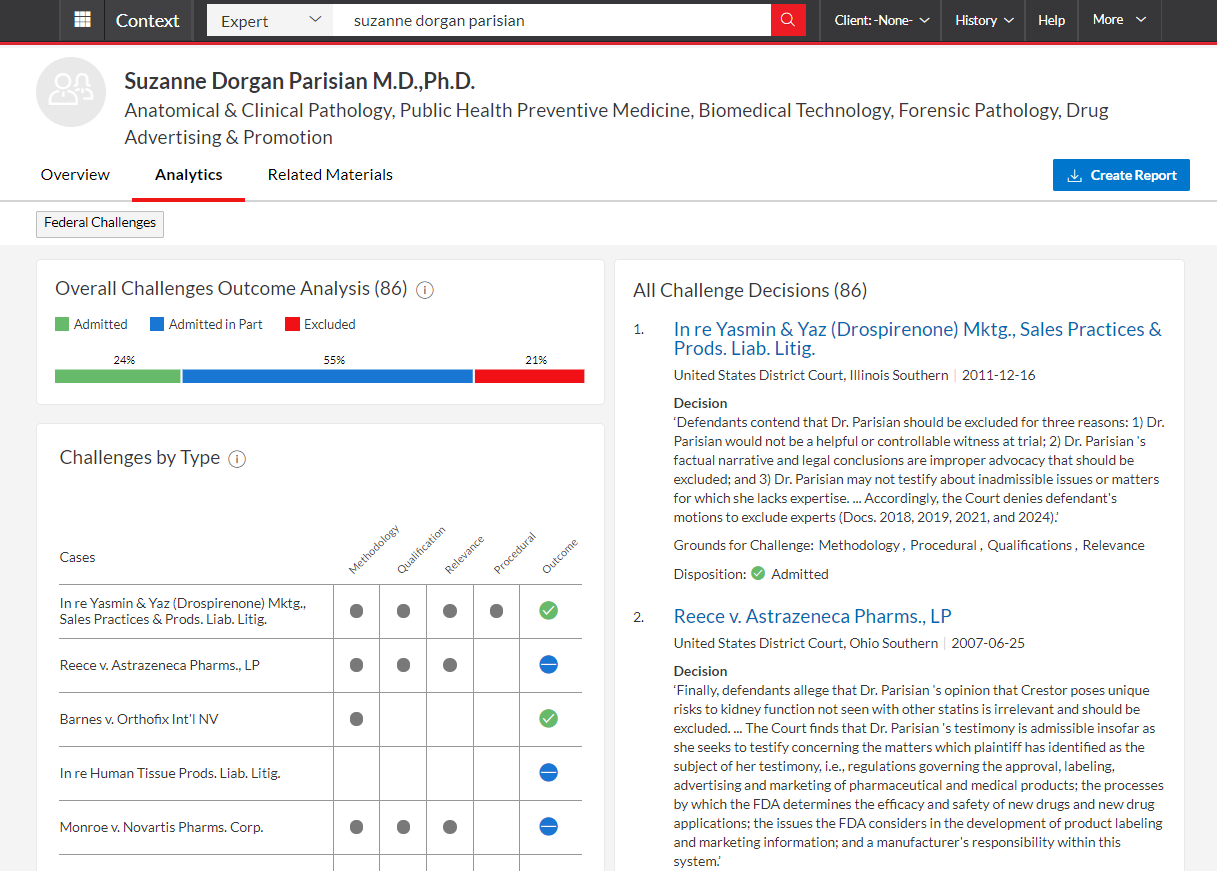The height and width of the screenshot is (871, 1217).
Task: Click the expert profile avatar icon
Action: pos(71,92)
